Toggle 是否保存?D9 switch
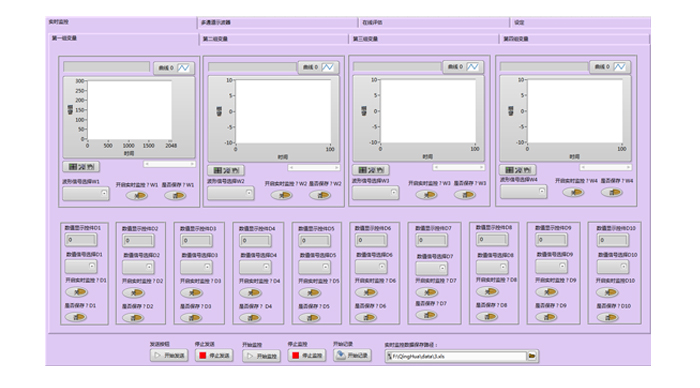 pyautogui.click(x=546, y=317)
